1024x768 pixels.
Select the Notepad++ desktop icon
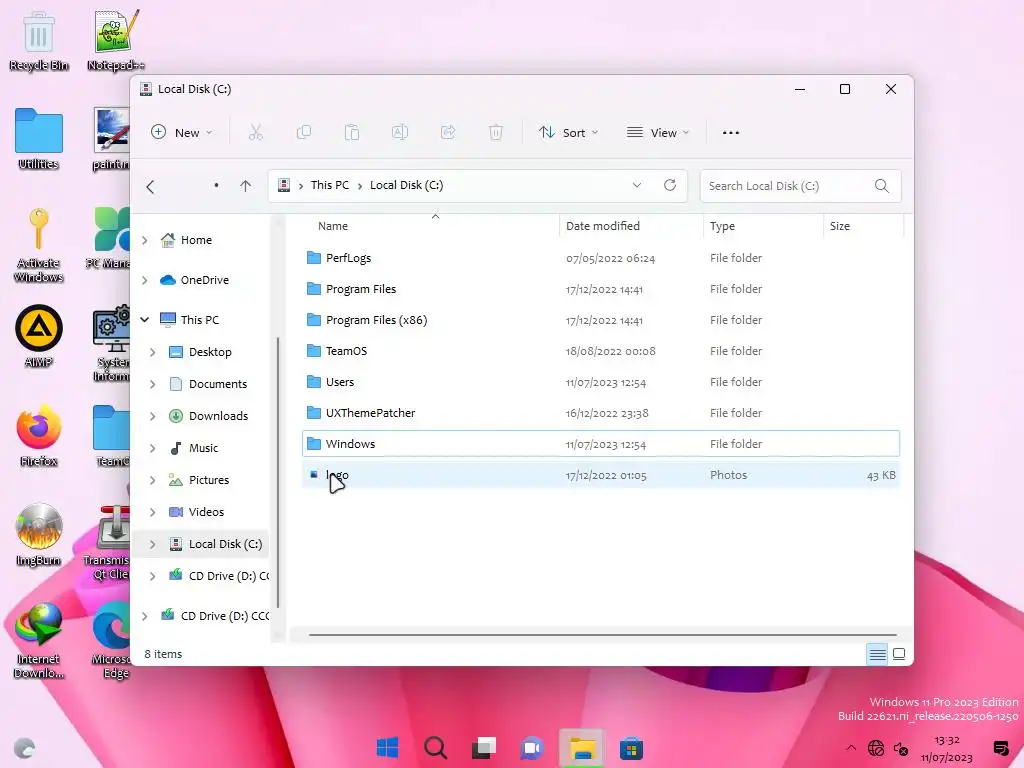116,40
